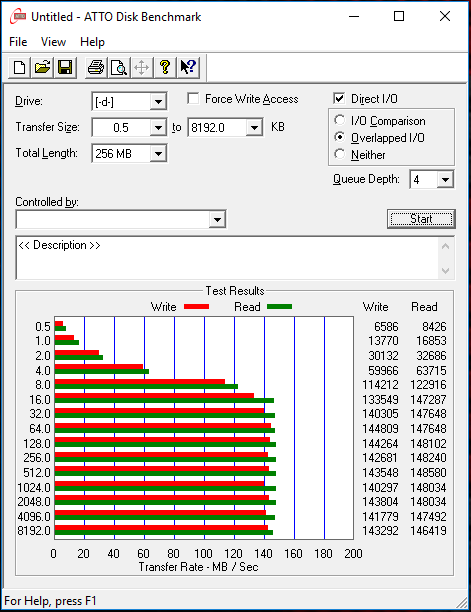Click read value 148580
Viewport: 471px width, 612px height.
click(x=428, y=473)
